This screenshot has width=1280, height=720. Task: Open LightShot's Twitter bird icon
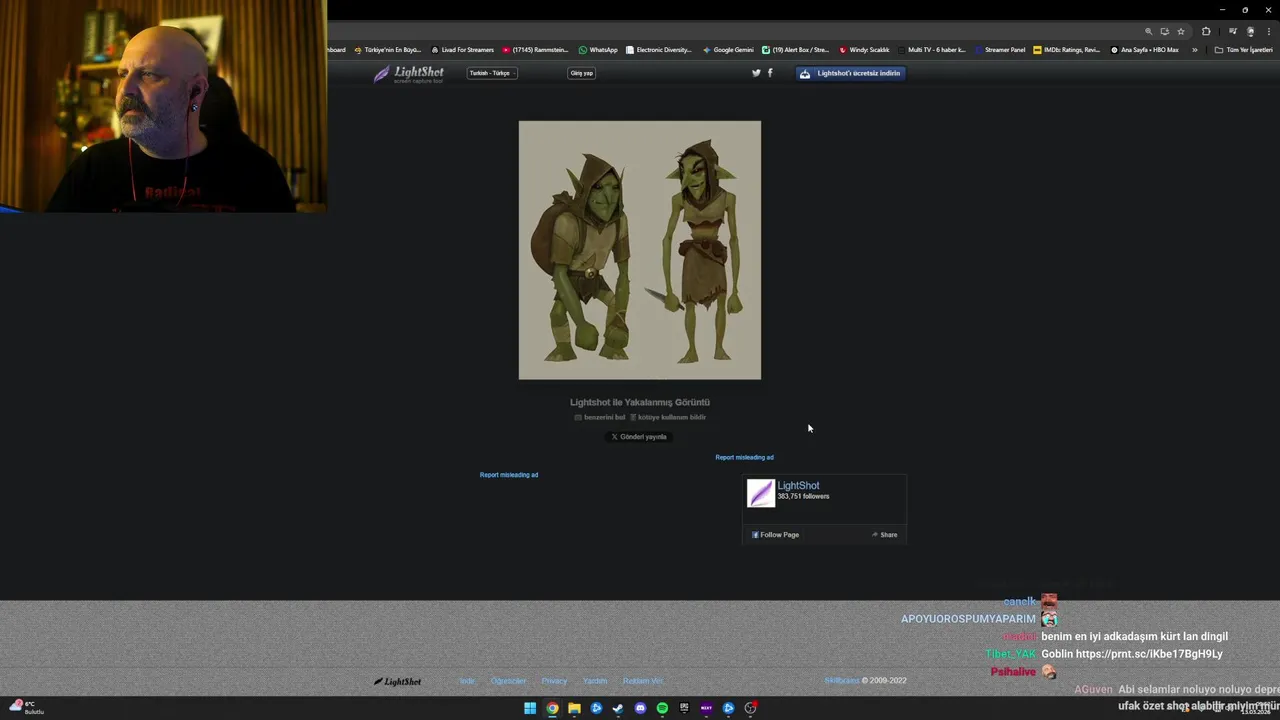(756, 73)
